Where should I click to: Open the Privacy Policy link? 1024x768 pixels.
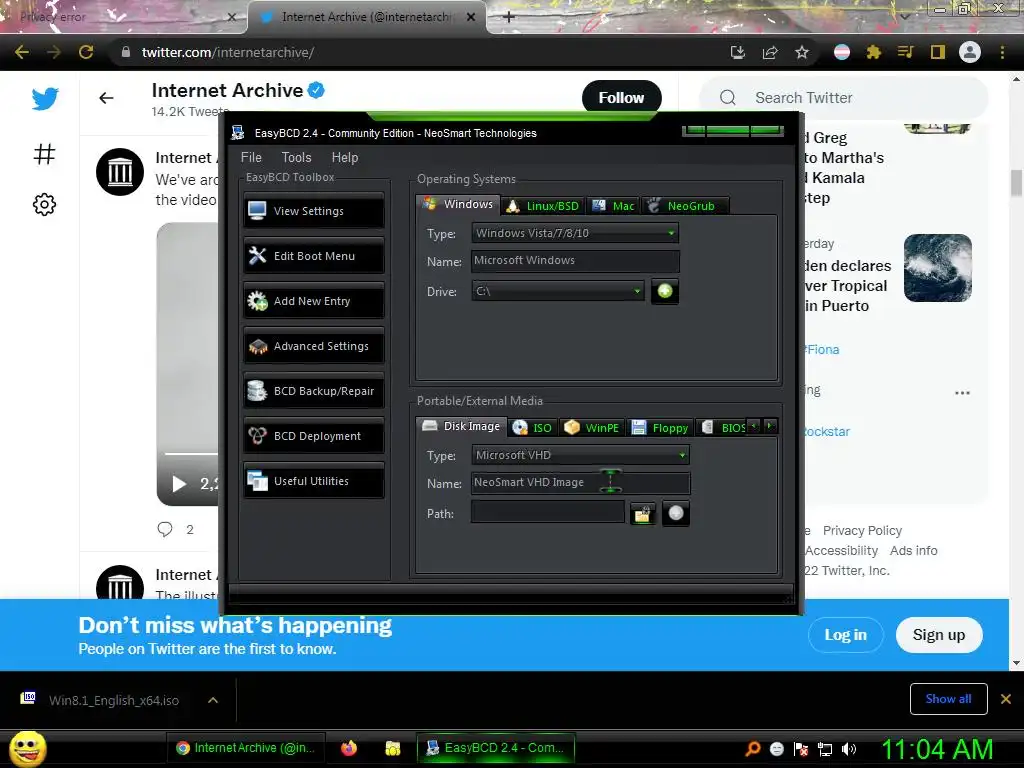862,530
